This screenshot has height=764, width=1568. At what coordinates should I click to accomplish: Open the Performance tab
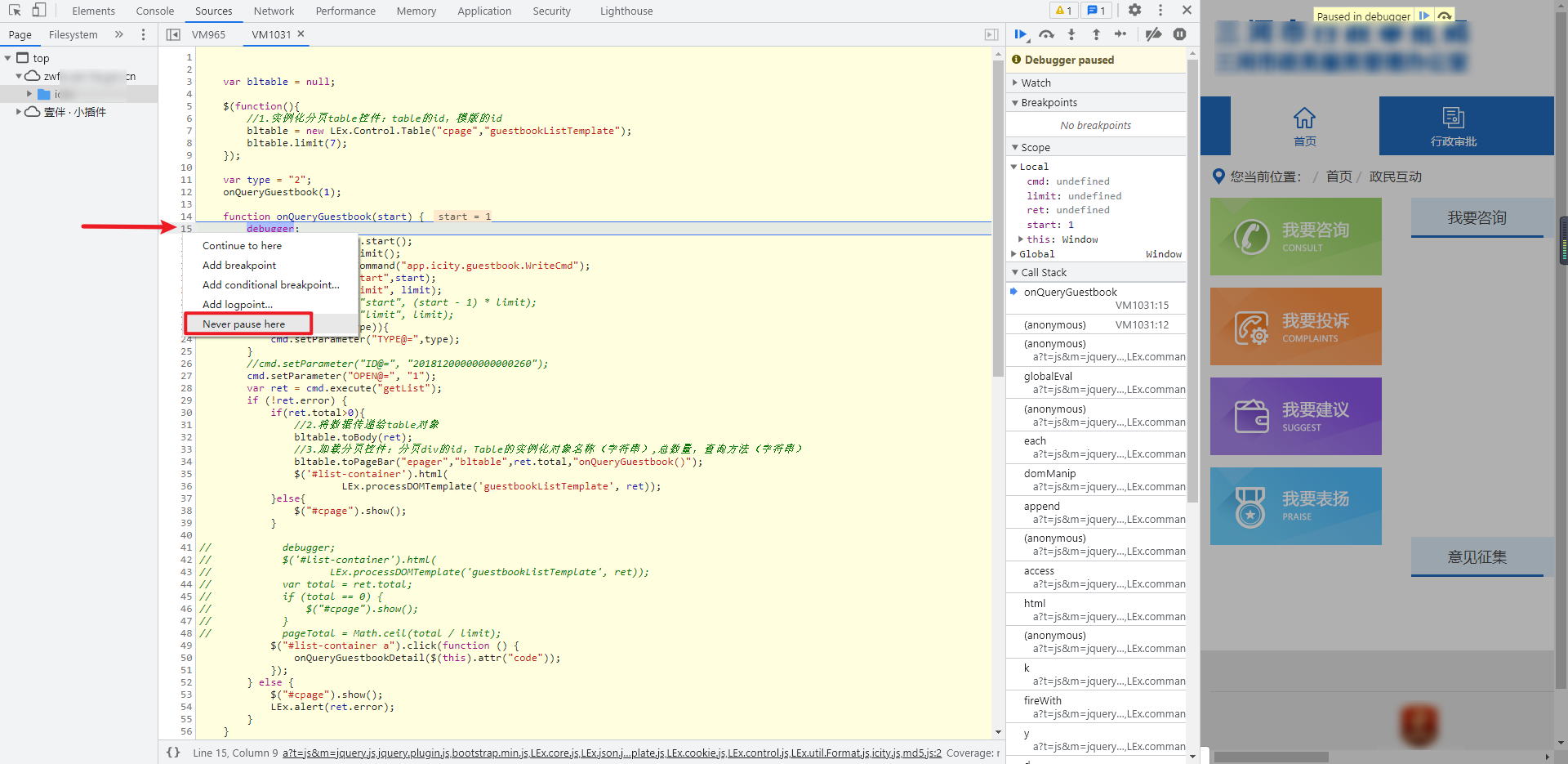[345, 11]
